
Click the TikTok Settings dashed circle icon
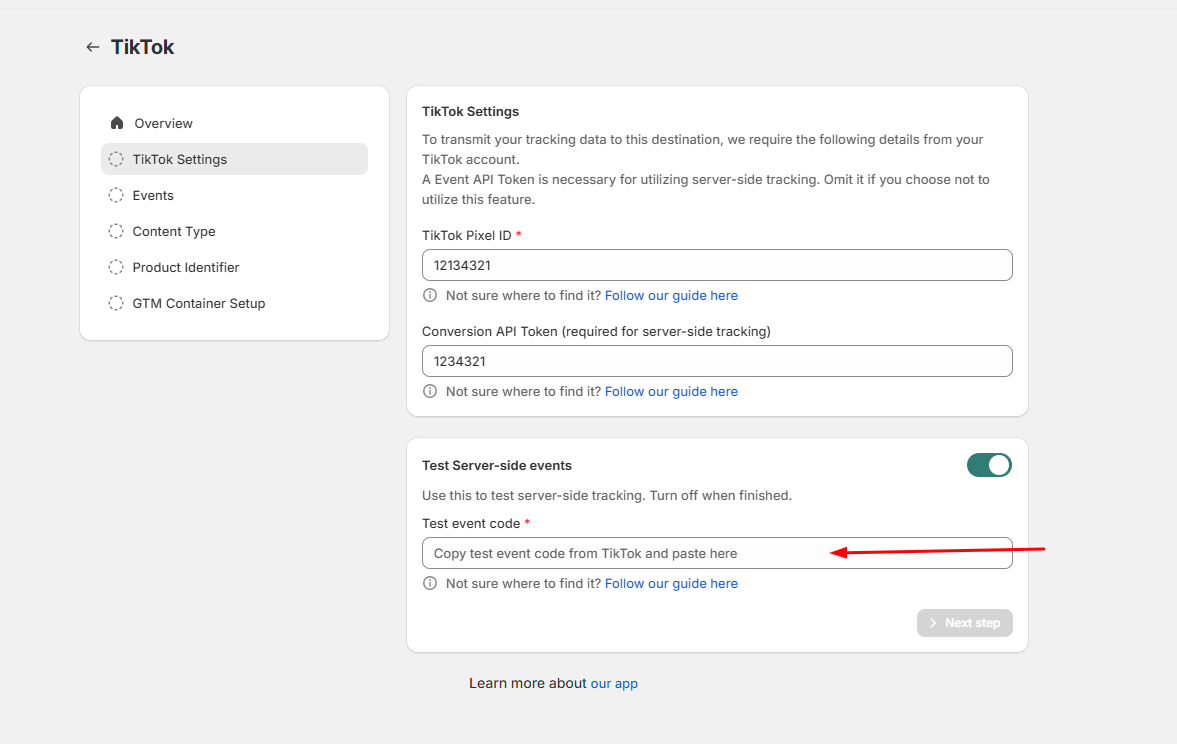116,159
